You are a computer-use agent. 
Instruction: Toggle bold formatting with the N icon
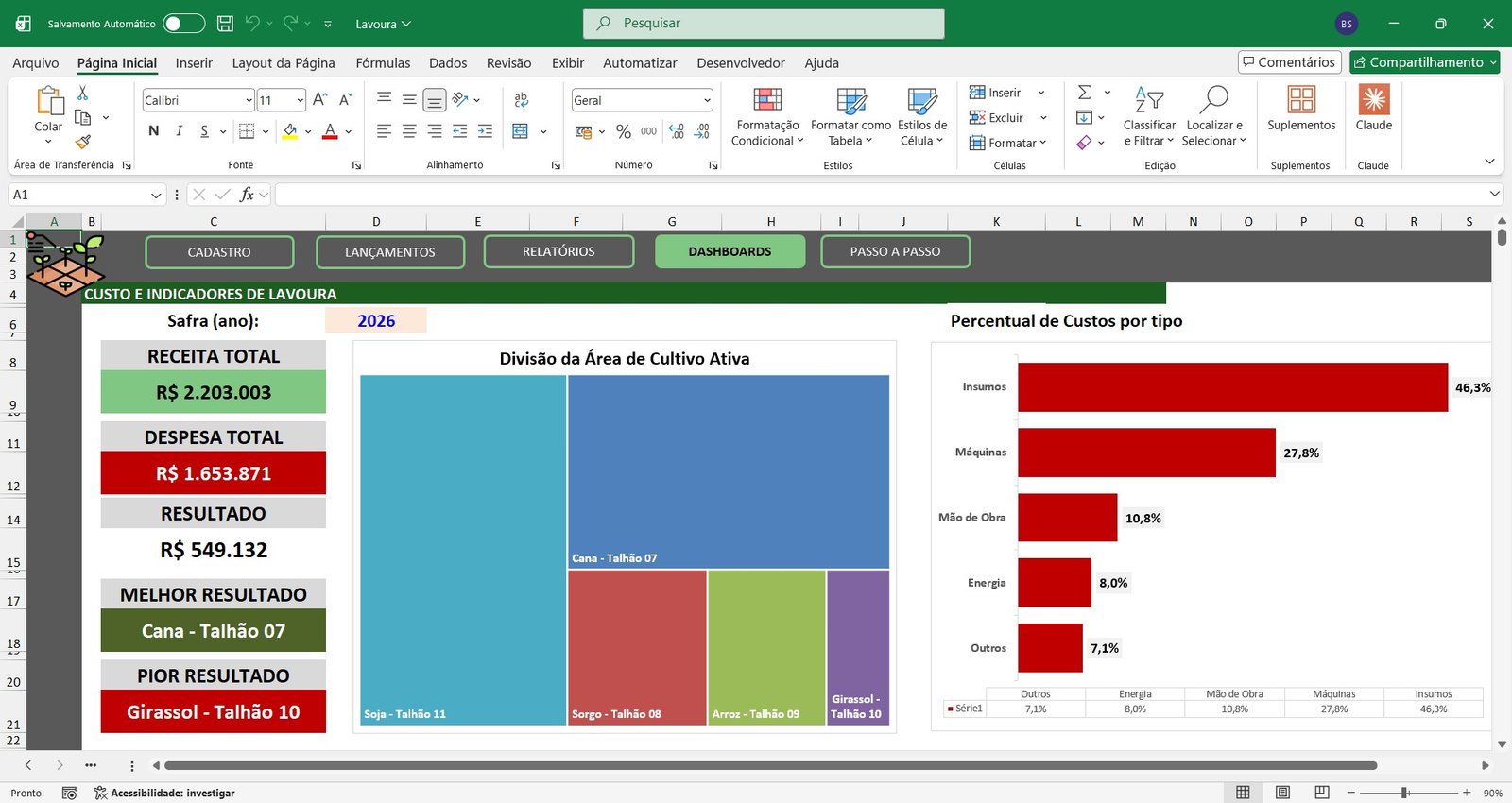click(x=154, y=131)
